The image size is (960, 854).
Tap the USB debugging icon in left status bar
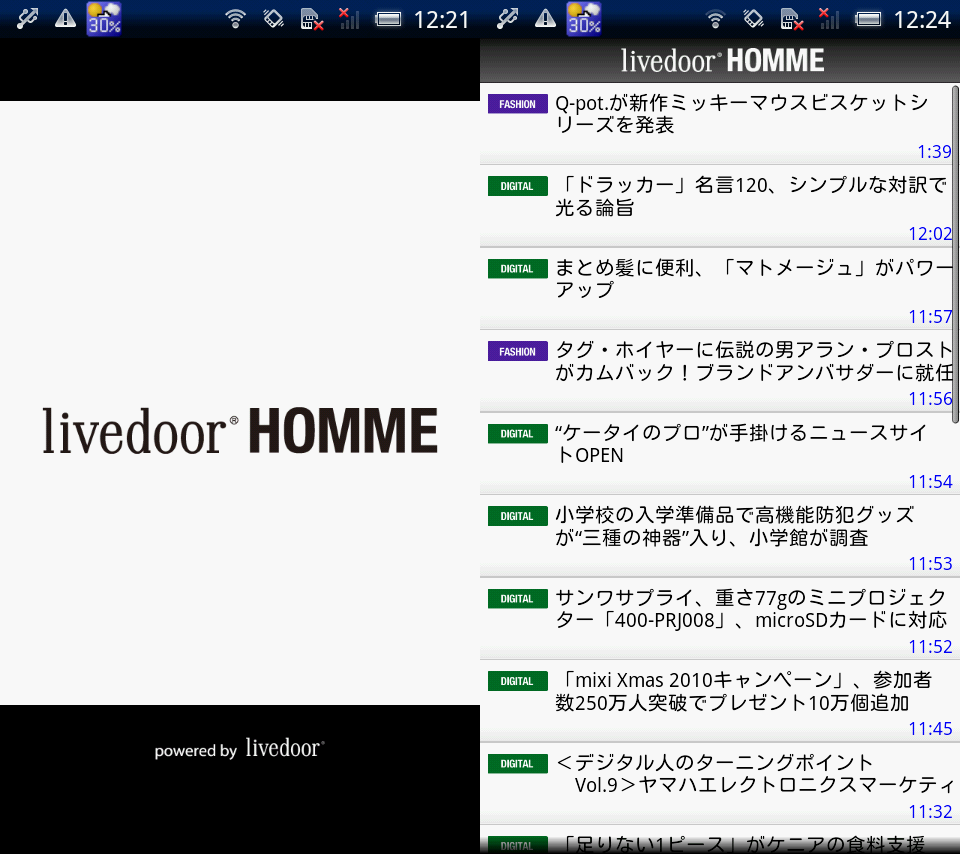click(28, 19)
